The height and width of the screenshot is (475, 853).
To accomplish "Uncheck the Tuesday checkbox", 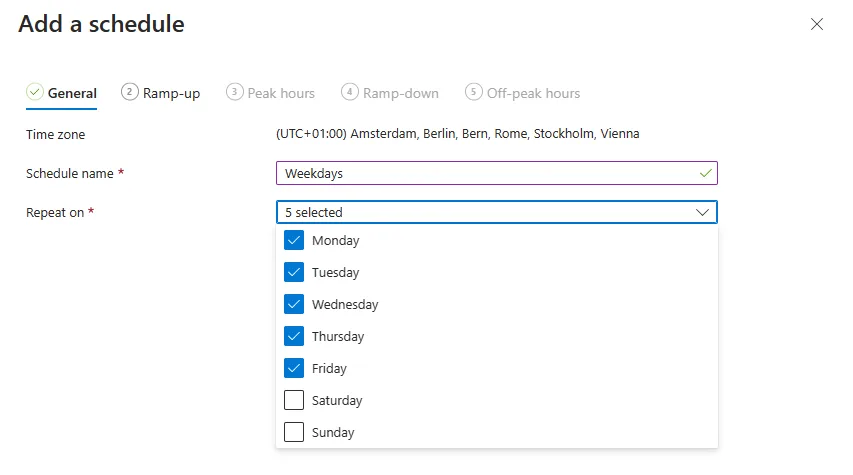I will 294,272.
